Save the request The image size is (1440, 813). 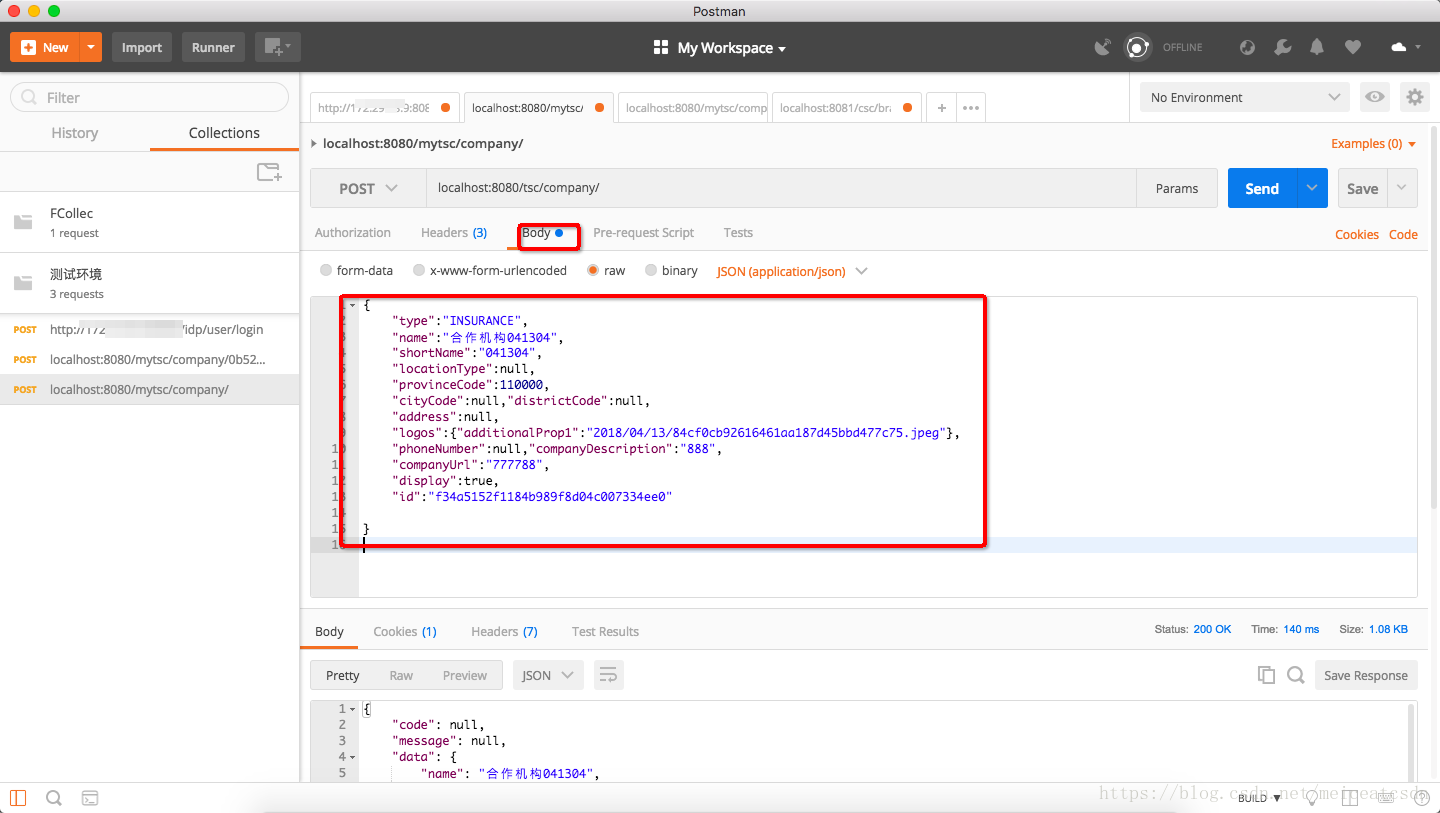pos(1362,188)
